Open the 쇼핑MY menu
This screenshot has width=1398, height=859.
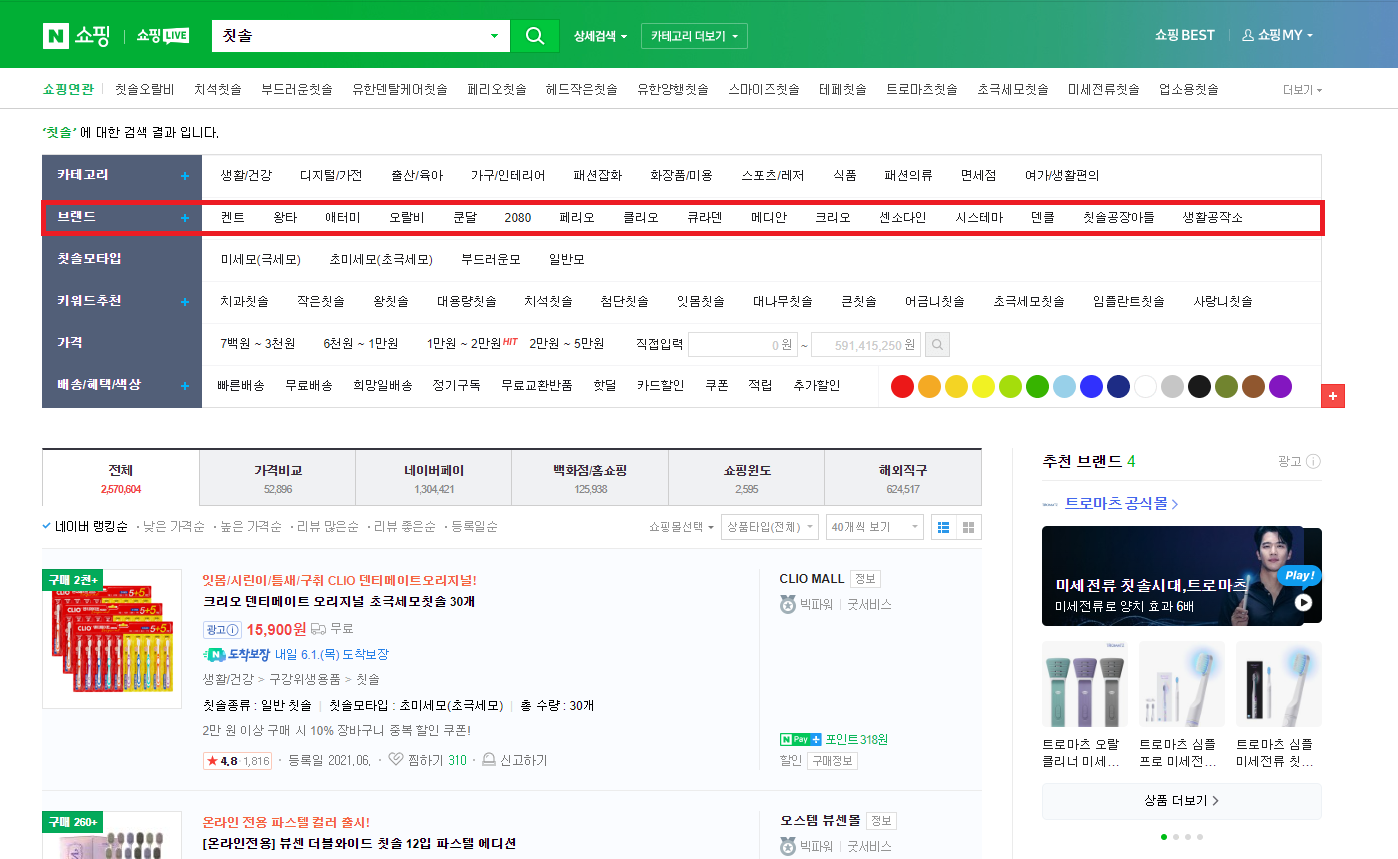[1277, 35]
